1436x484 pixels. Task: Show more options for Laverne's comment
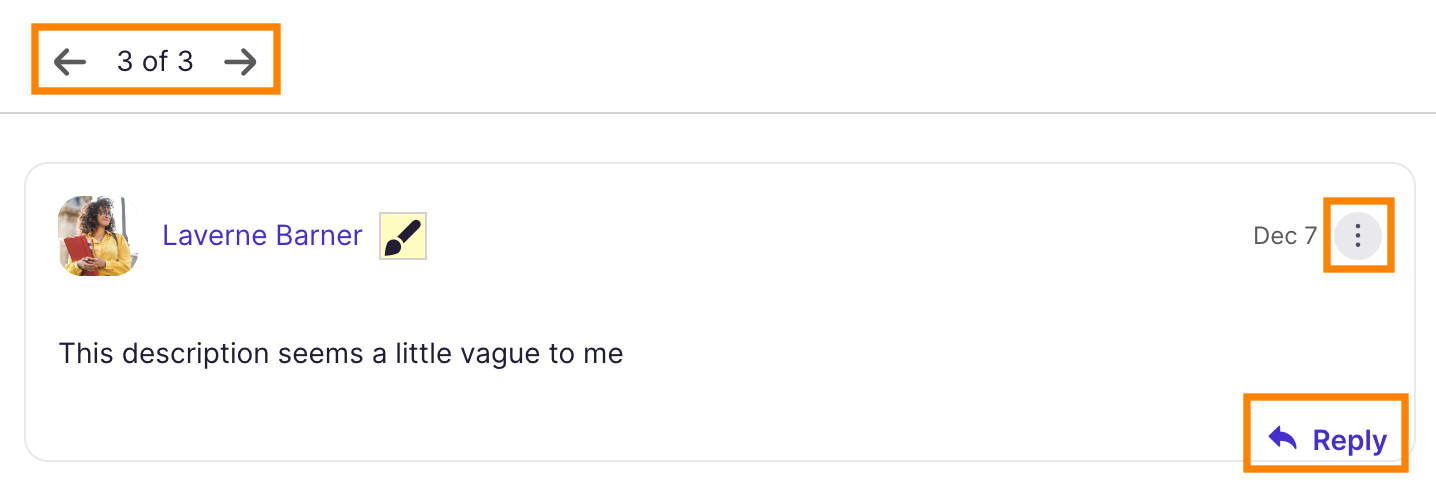point(1357,236)
